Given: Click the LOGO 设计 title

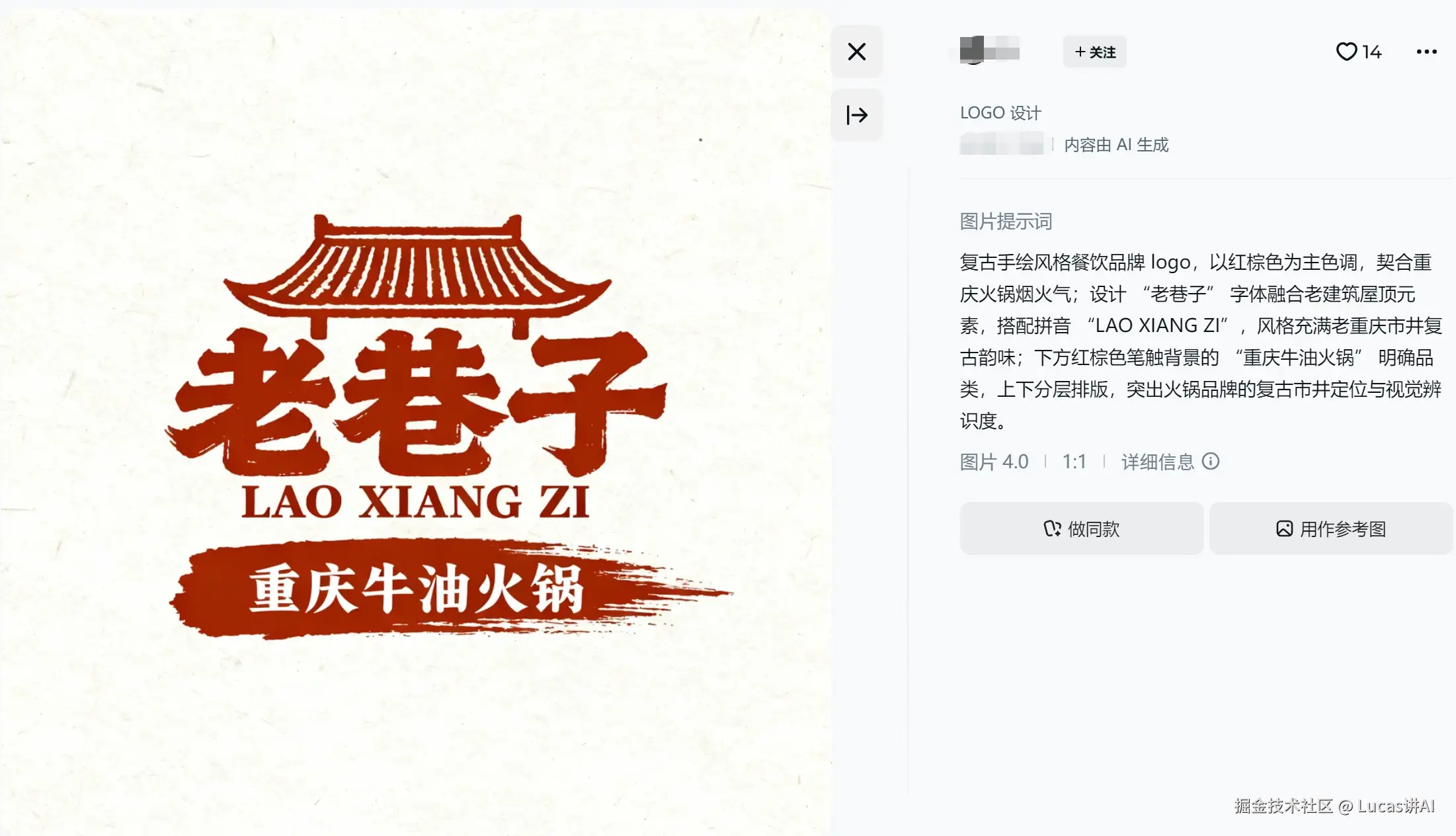Looking at the screenshot, I should tap(1000, 112).
